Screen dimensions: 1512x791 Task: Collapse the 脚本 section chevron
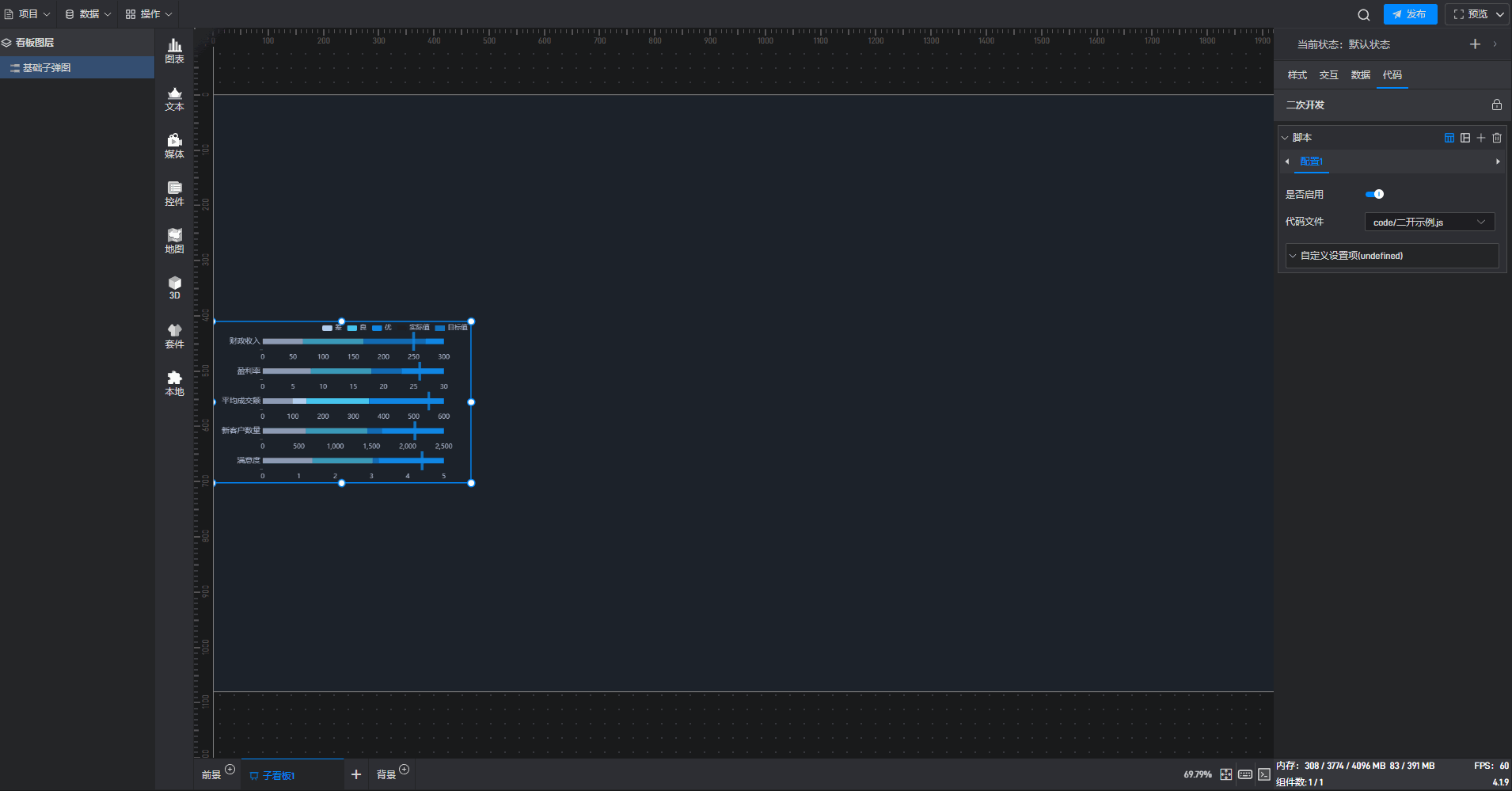pyautogui.click(x=1285, y=138)
